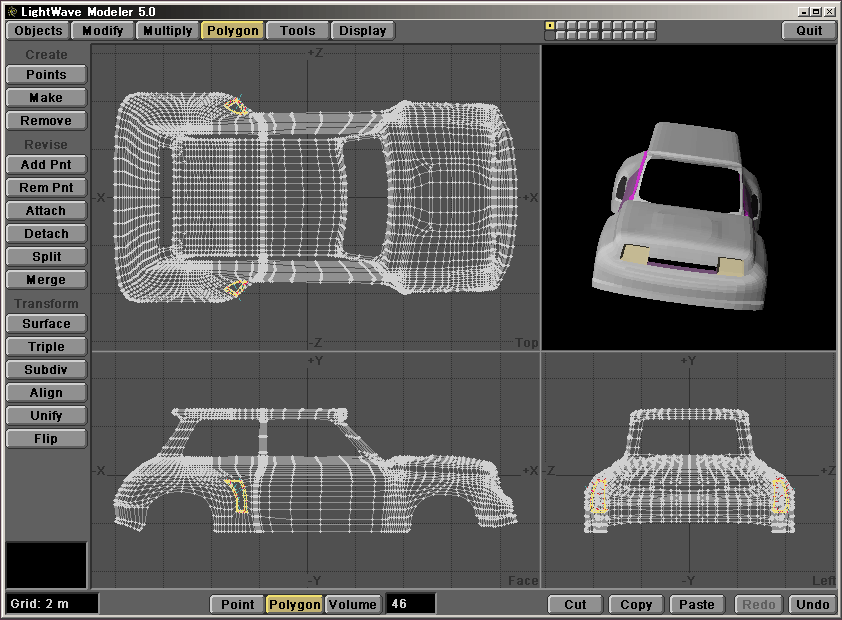Screen dimensions: 842x620
Task: Triple the selected polygons
Action: (46, 347)
